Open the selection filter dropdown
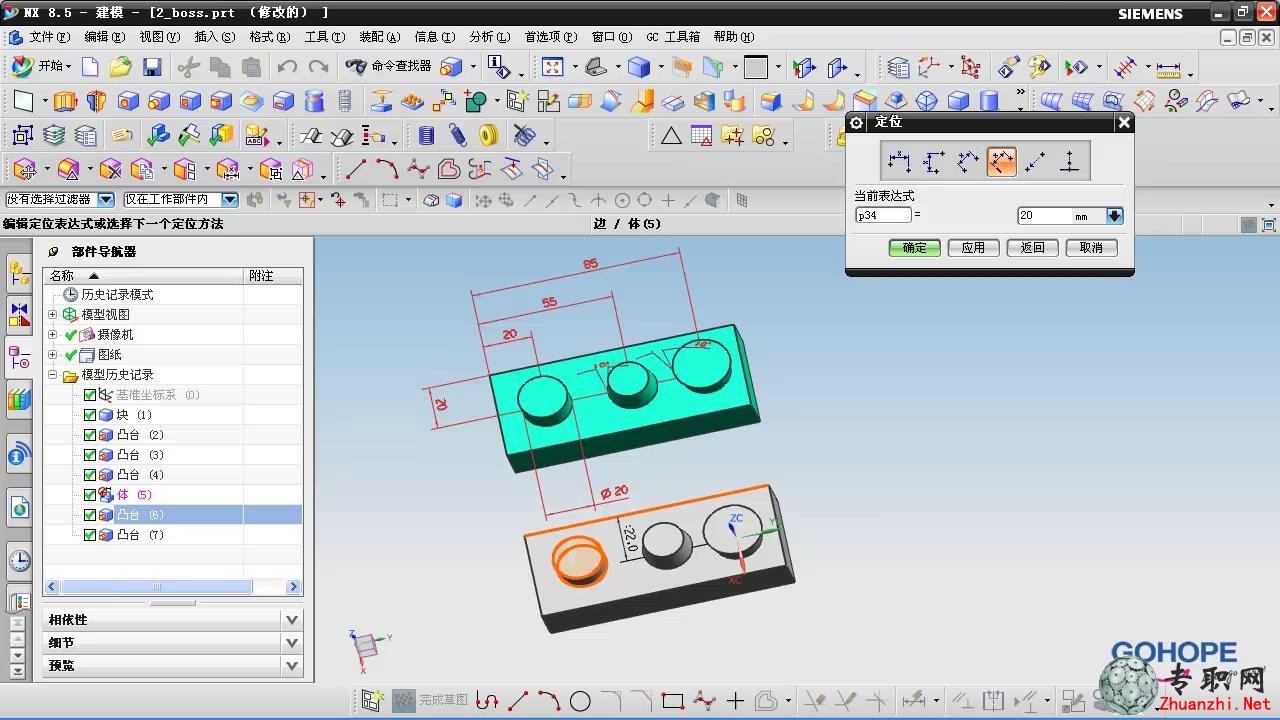 [105, 200]
